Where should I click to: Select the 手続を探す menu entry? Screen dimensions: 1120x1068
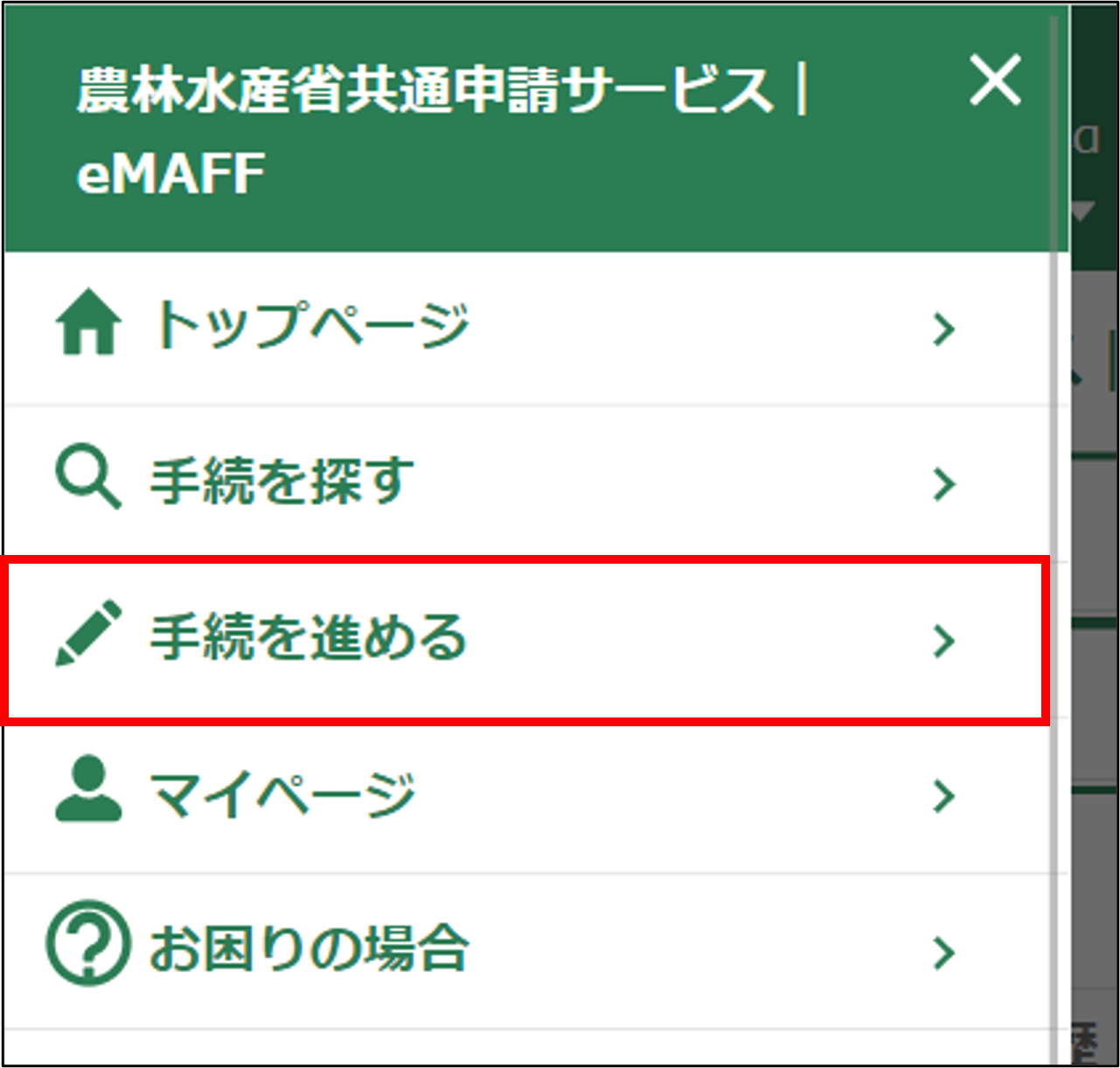point(282,481)
